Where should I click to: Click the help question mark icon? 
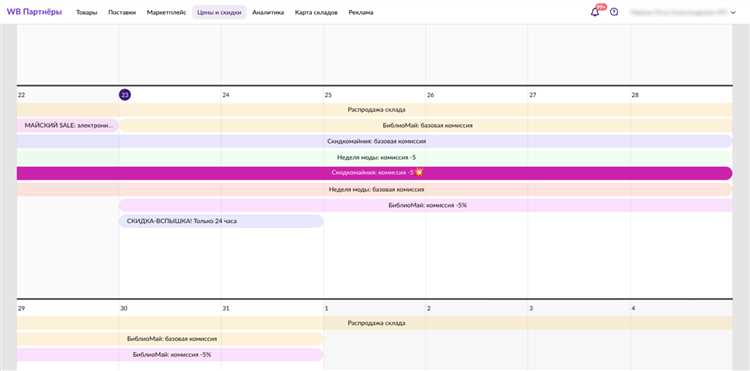click(614, 12)
